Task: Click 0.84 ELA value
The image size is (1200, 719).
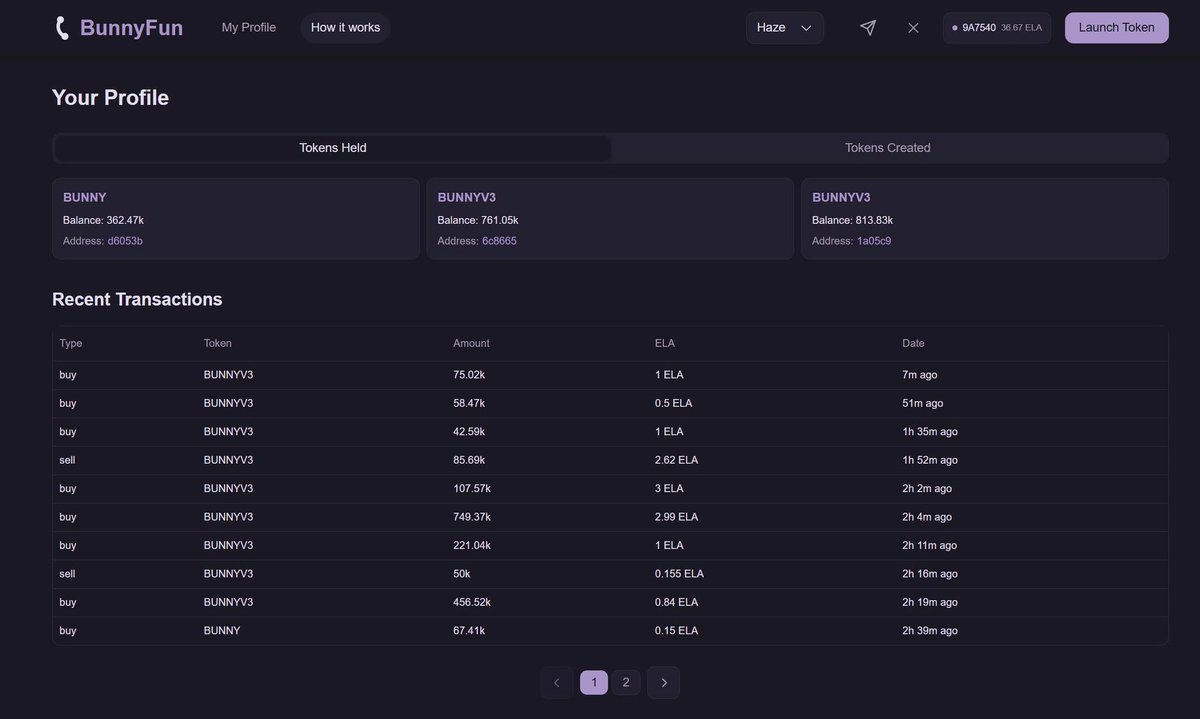Action: pyautogui.click(x=677, y=602)
